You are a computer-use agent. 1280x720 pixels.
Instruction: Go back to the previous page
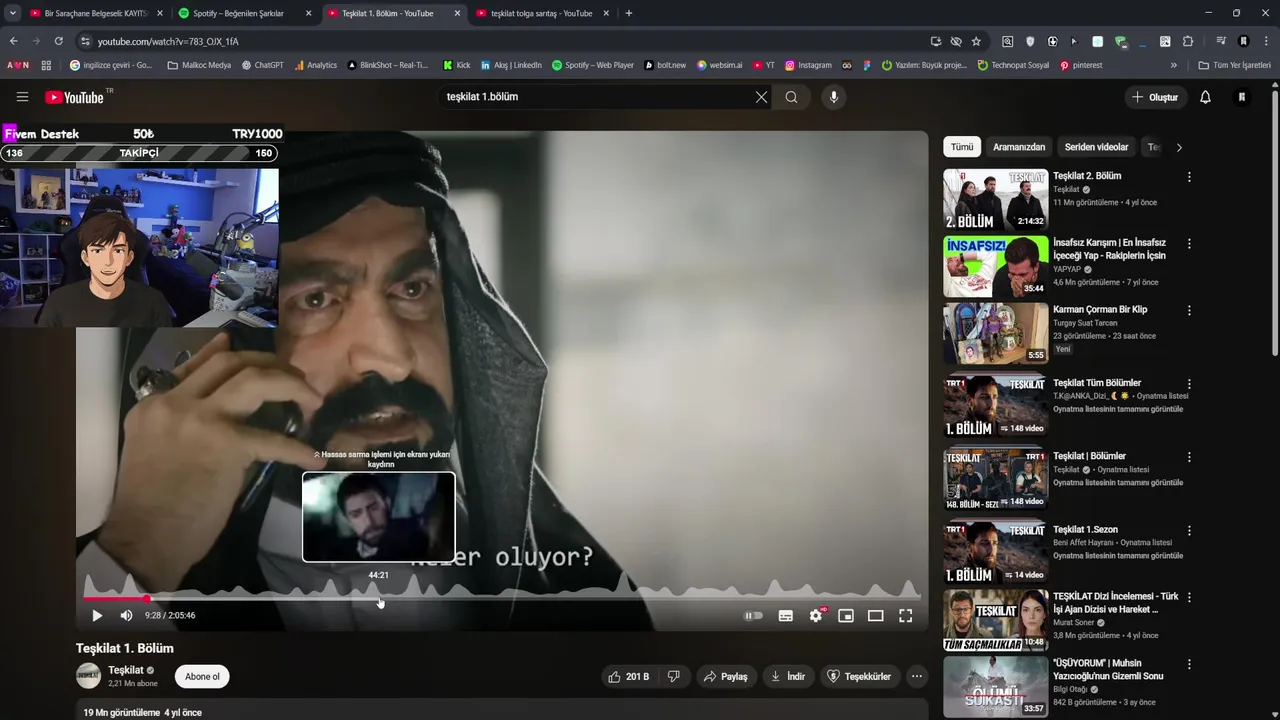(x=13, y=41)
